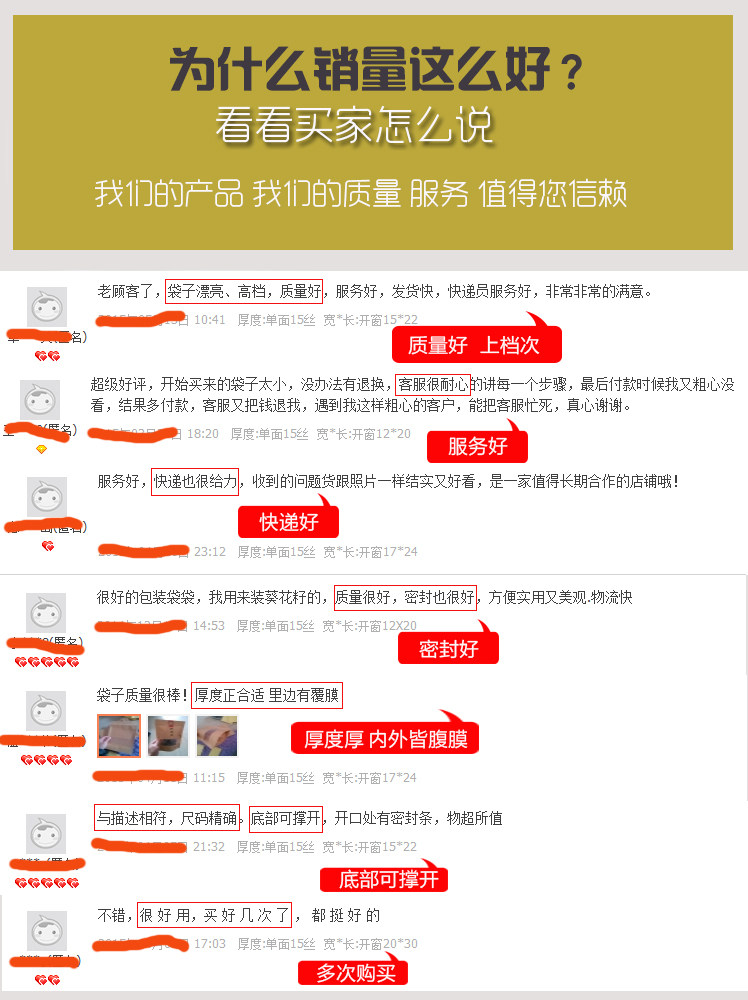Click the 多次购买 red label

coord(353,973)
